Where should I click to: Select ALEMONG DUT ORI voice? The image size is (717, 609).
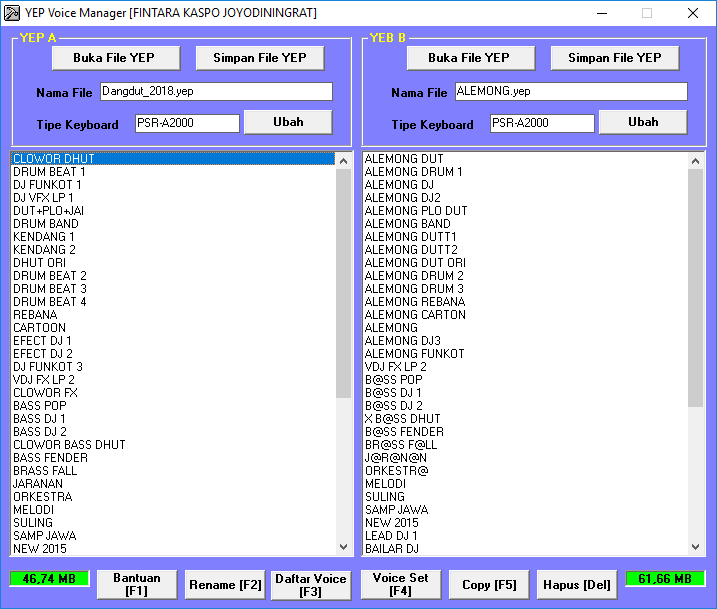[525, 262]
